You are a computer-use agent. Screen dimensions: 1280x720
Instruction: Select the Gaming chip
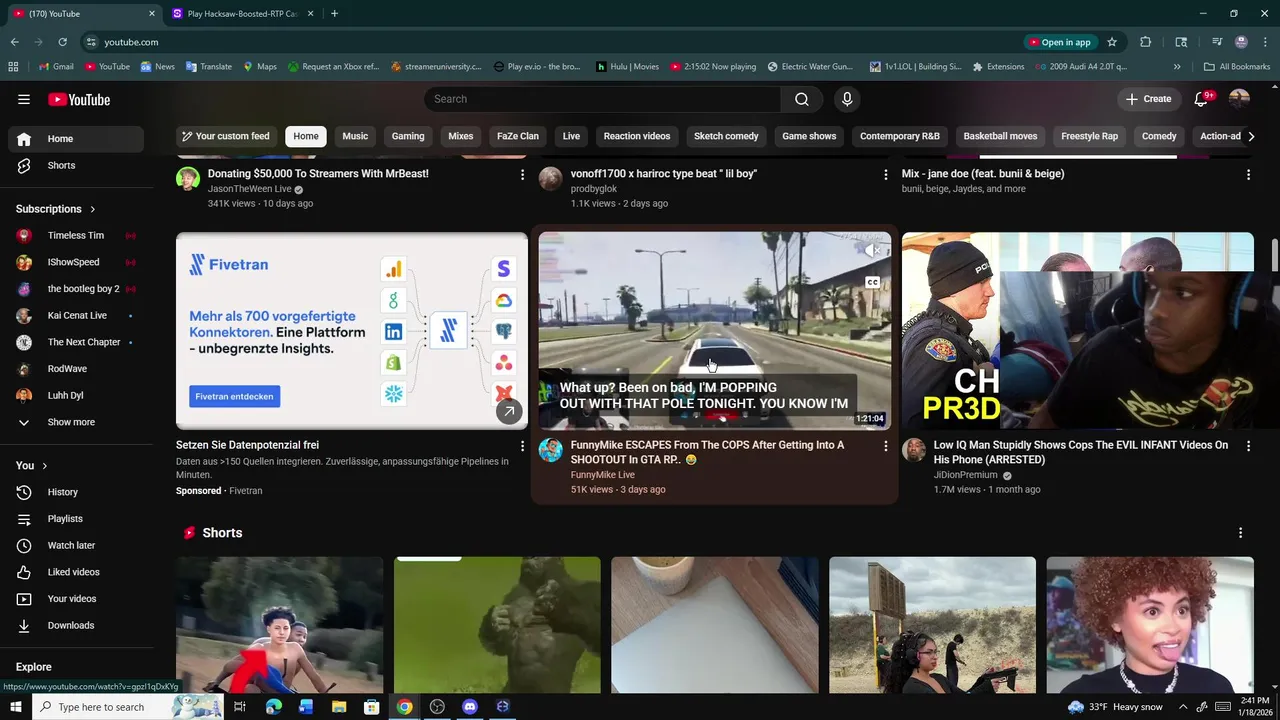pos(408,136)
